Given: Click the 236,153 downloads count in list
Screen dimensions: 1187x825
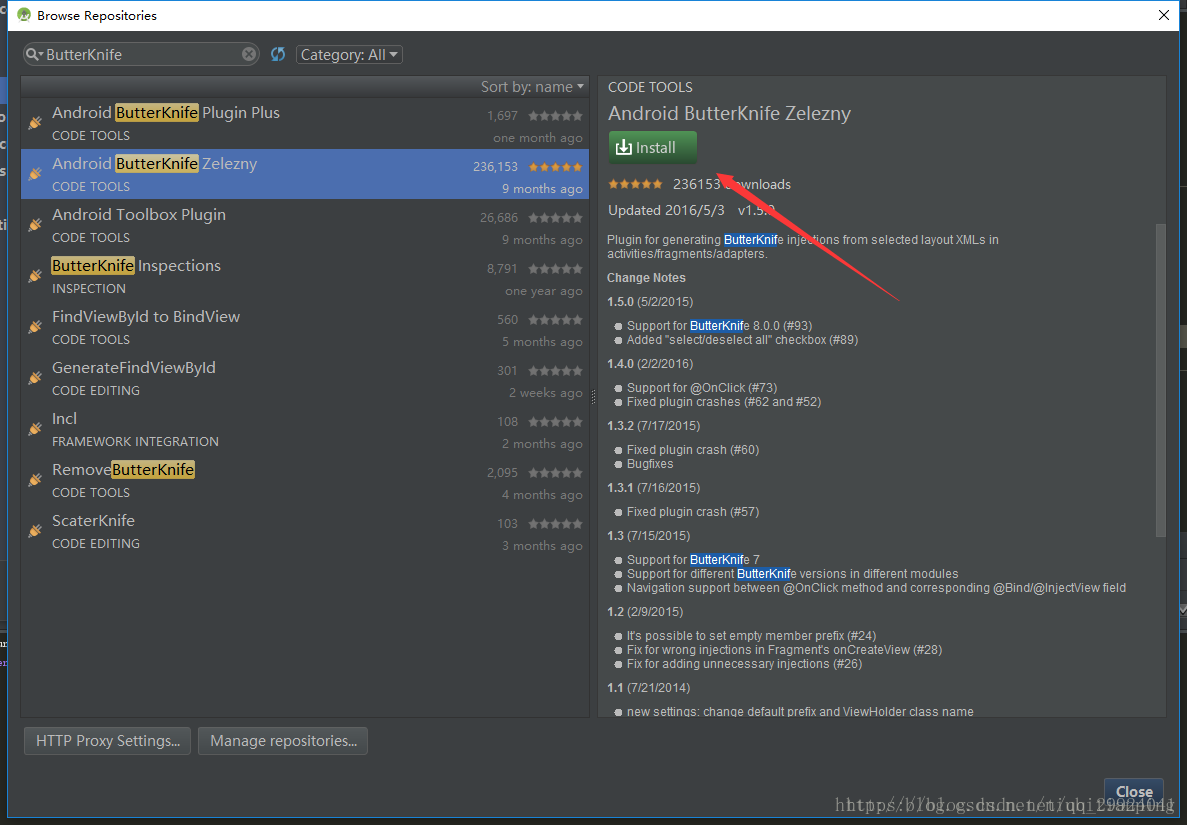Looking at the screenshot, I should pyautogui.click(x=495, y=167).
